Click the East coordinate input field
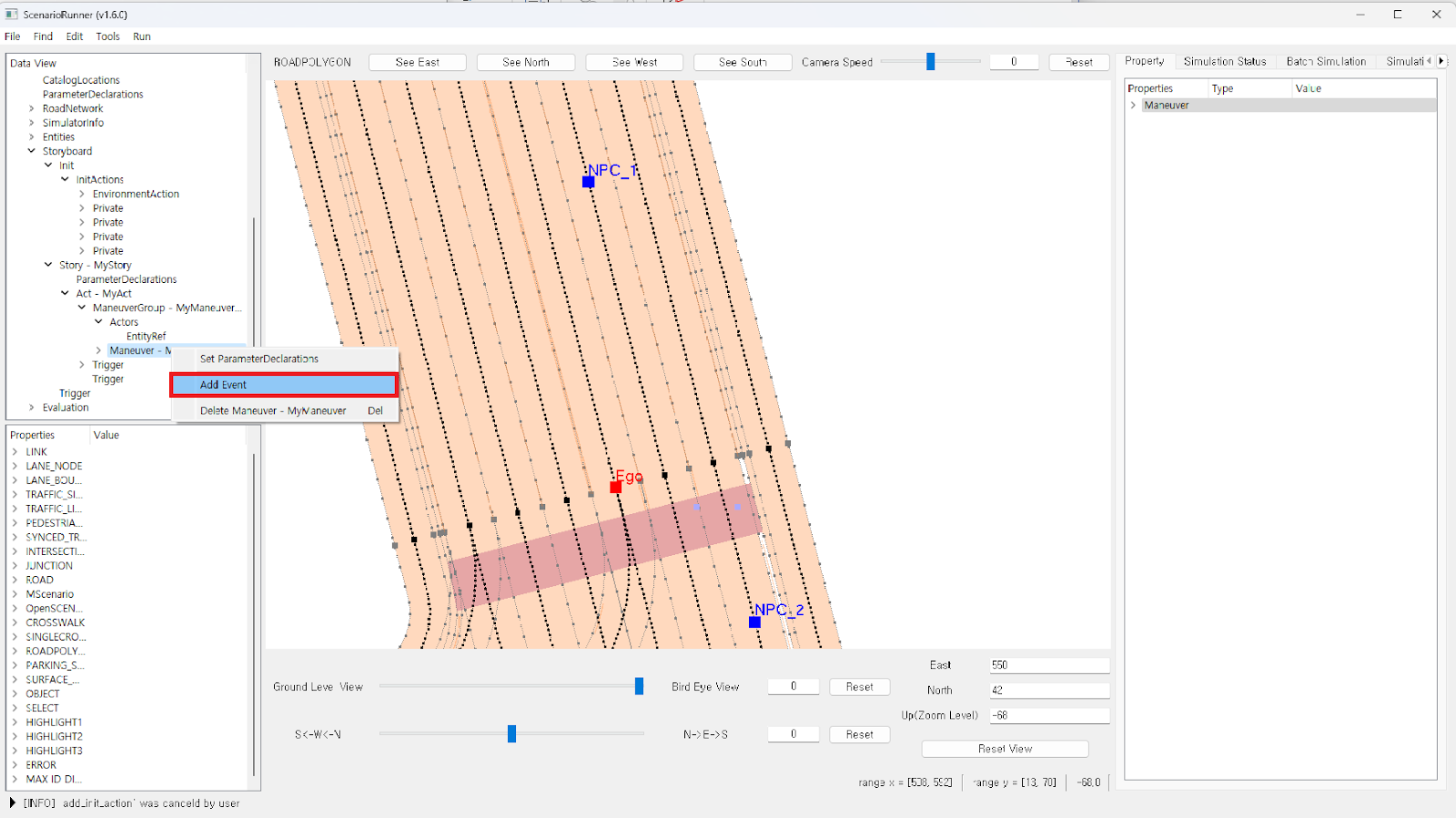 pos(1048,665)
